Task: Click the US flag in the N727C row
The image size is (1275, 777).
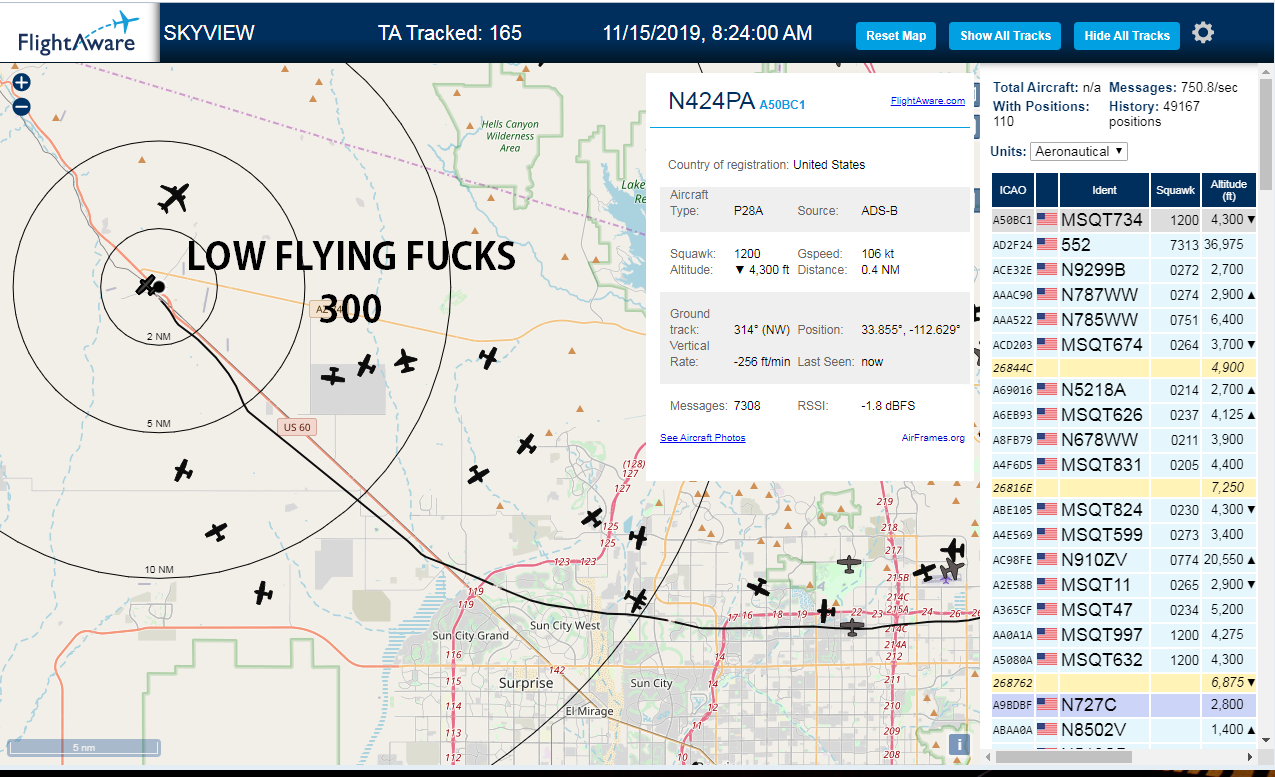Action: (1047, 704)
